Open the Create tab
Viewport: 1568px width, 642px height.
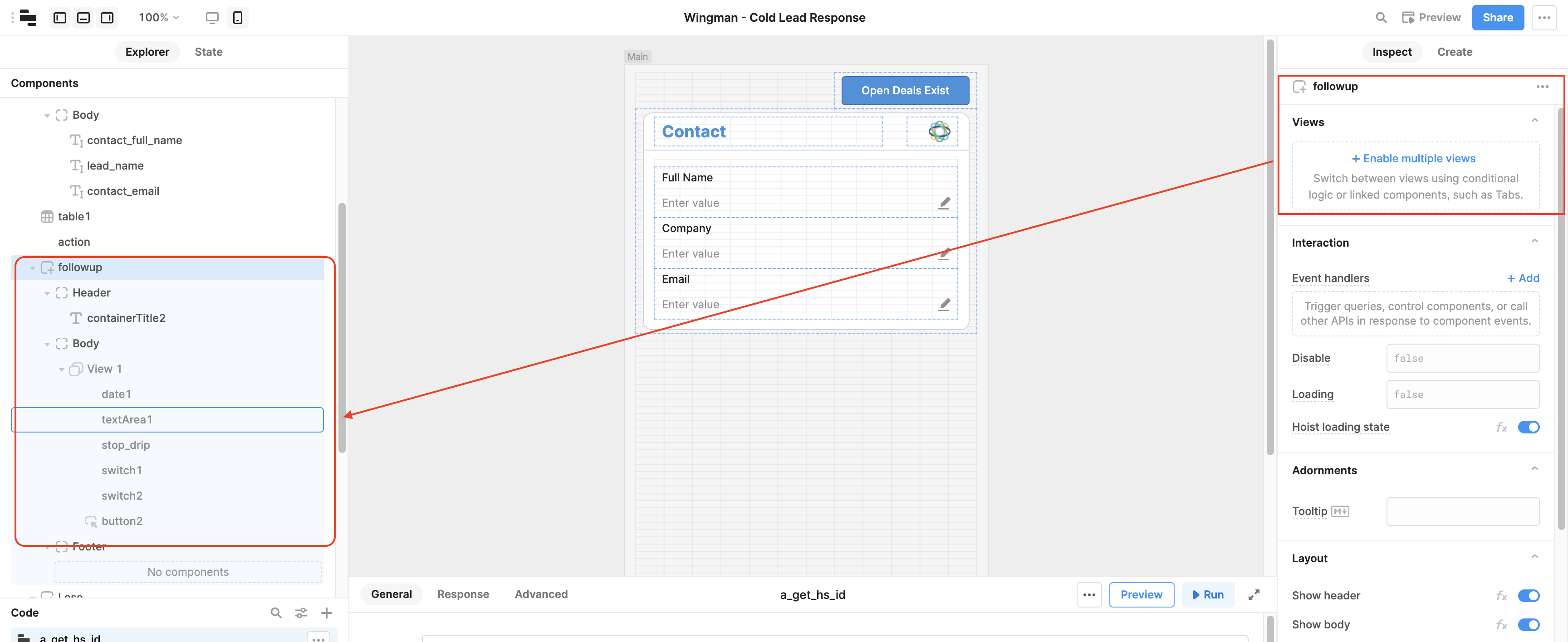click(x=1454, y=52)
